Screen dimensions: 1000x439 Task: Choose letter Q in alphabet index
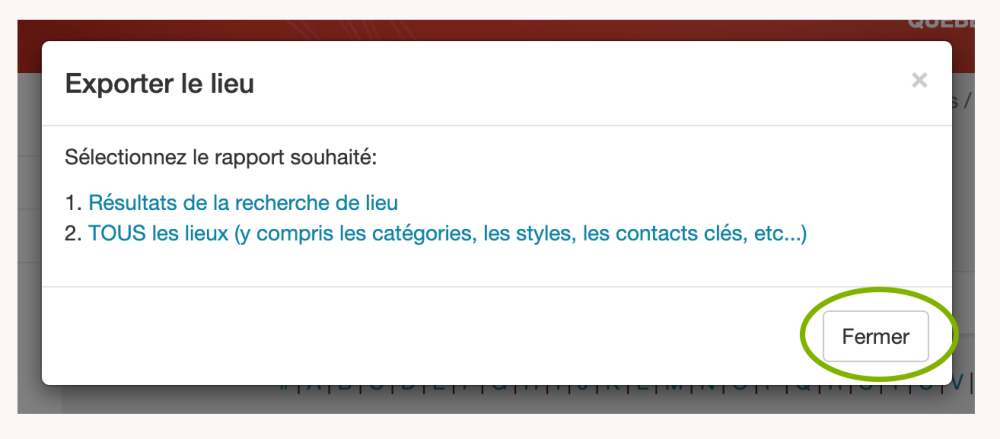pyautogui.click(x=802, y=383)
